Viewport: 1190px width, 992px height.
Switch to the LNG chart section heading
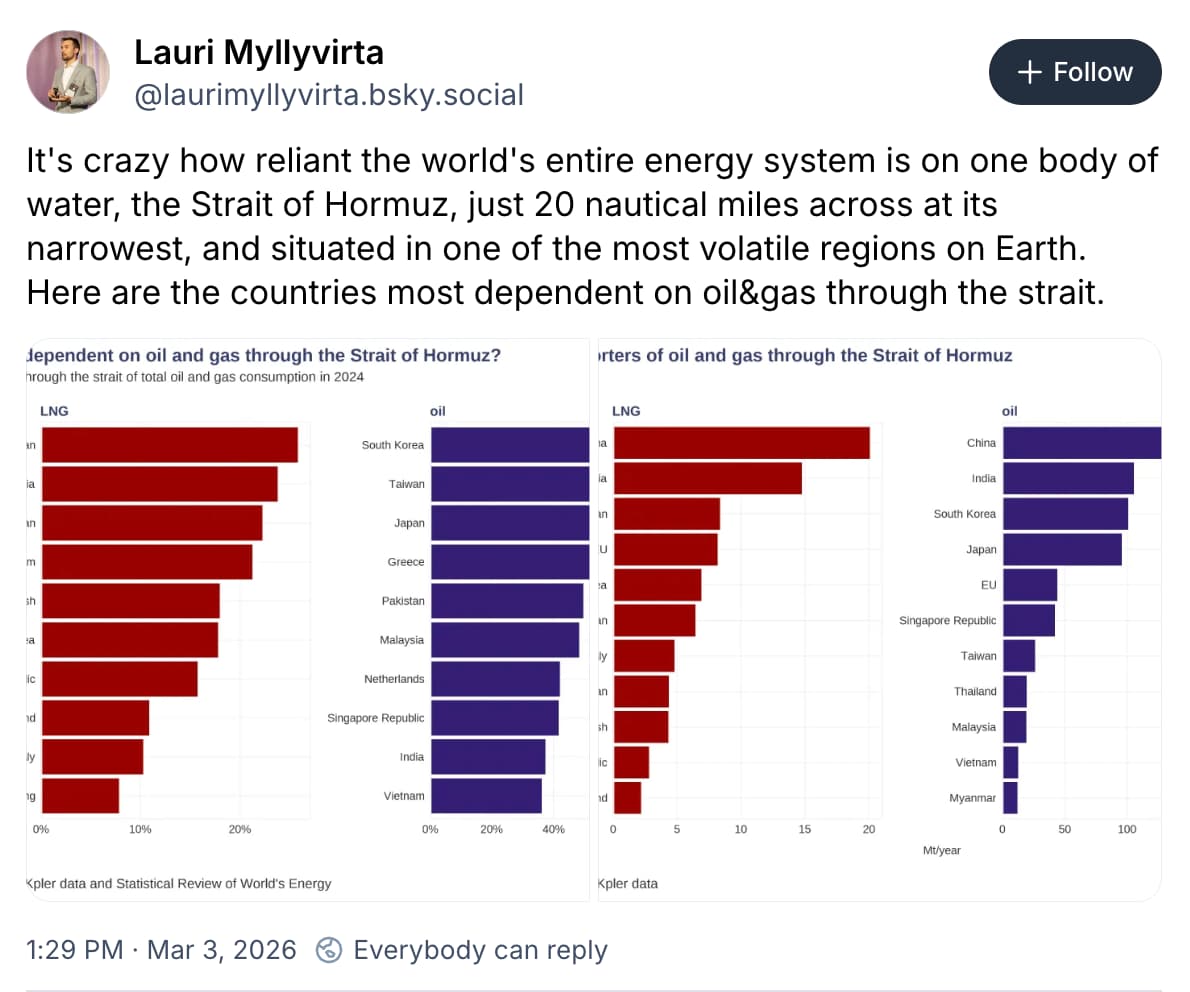[54, 410]
